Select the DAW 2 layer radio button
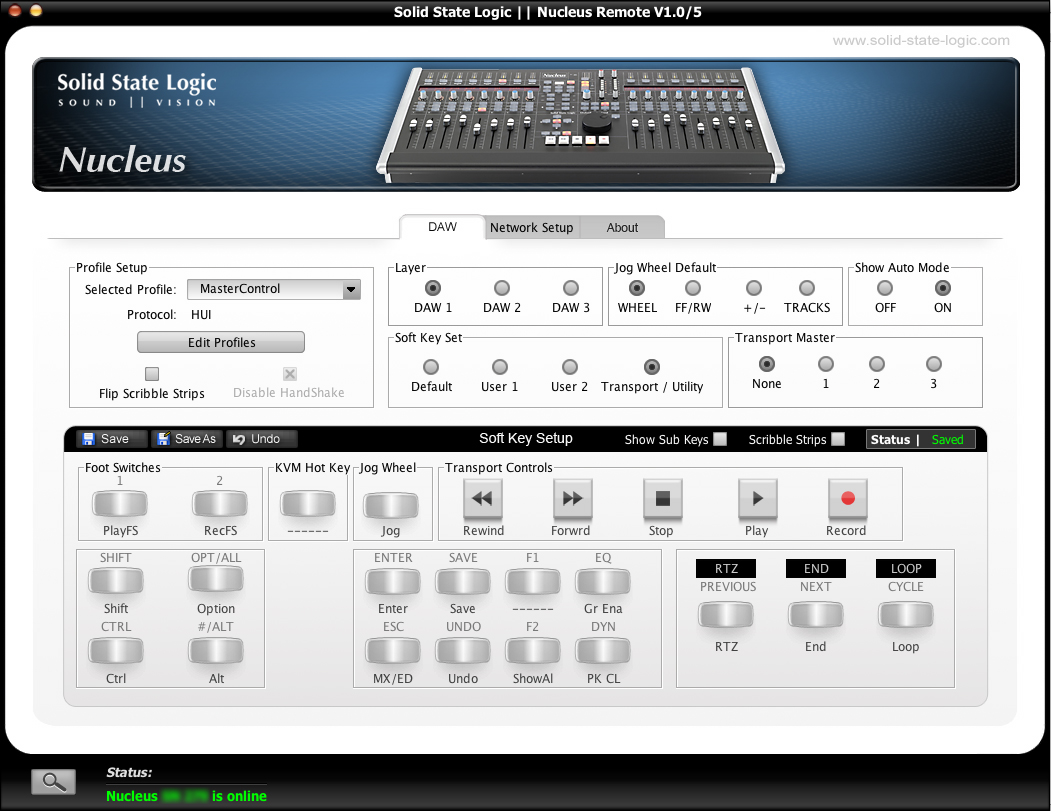Image resolution: width=1051 pixels, height=811 pixels. pyautogui.click(x=501, y=288)
